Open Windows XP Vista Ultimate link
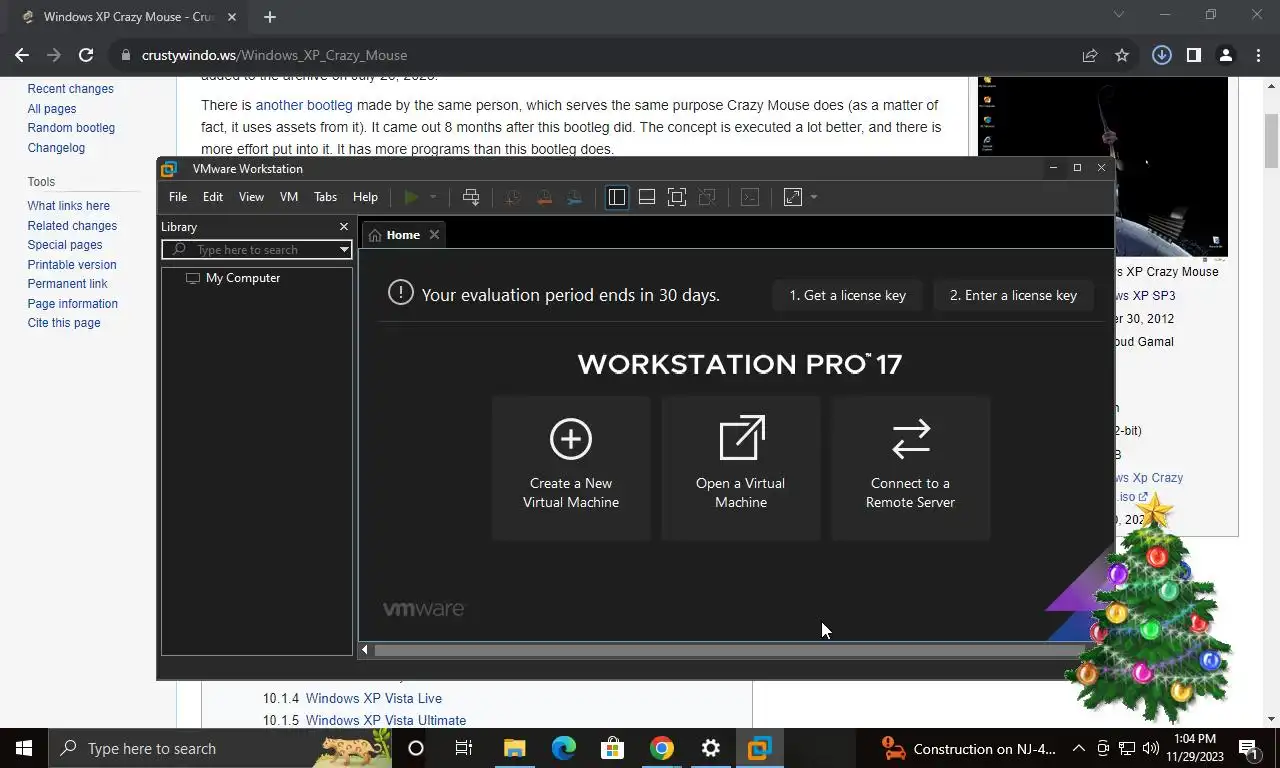The image size is (1280, 768). coord(386,721)
